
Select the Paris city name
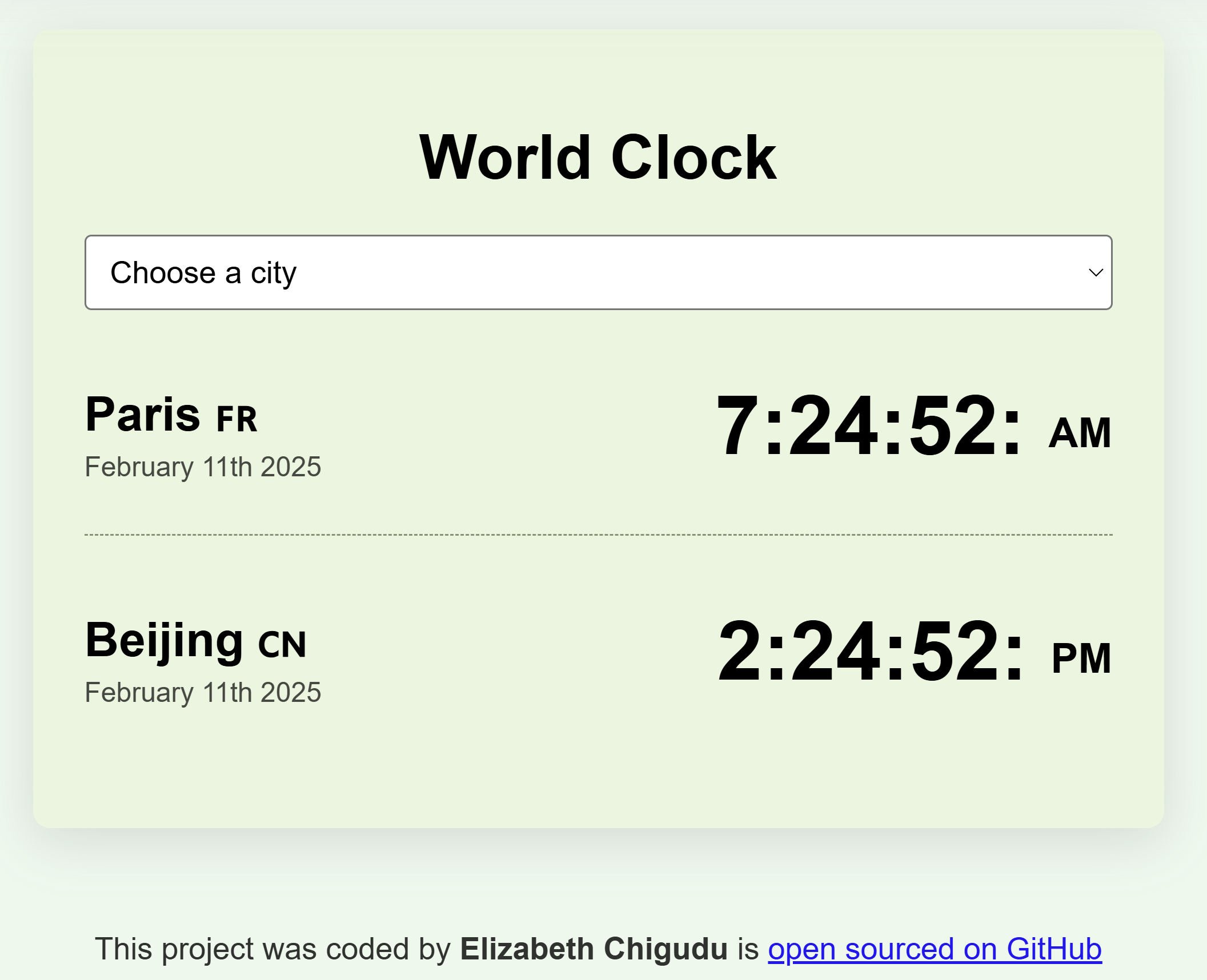pyautogui.click(x=143, y=414)
